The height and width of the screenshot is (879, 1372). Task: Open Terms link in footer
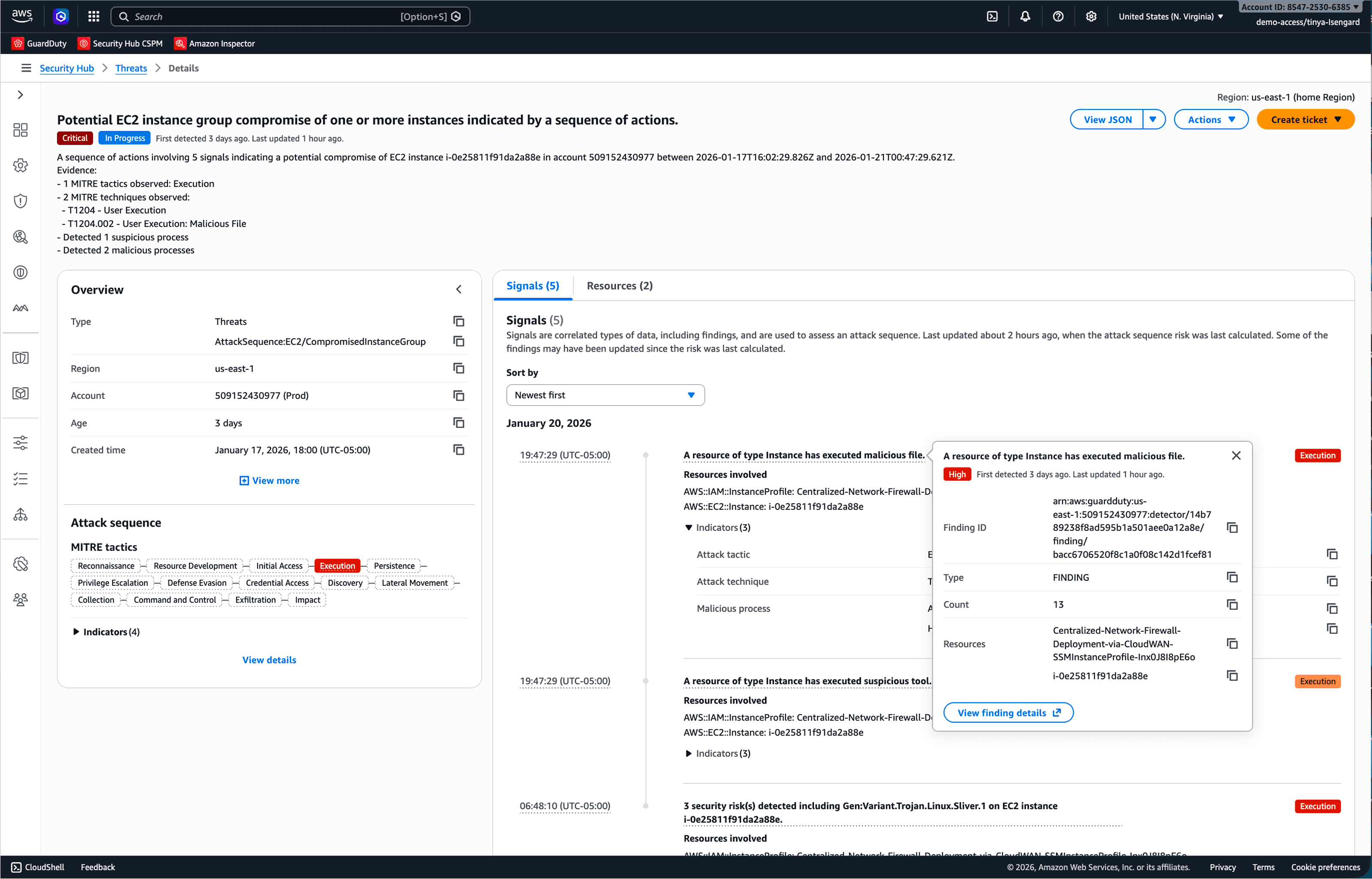1263,867
